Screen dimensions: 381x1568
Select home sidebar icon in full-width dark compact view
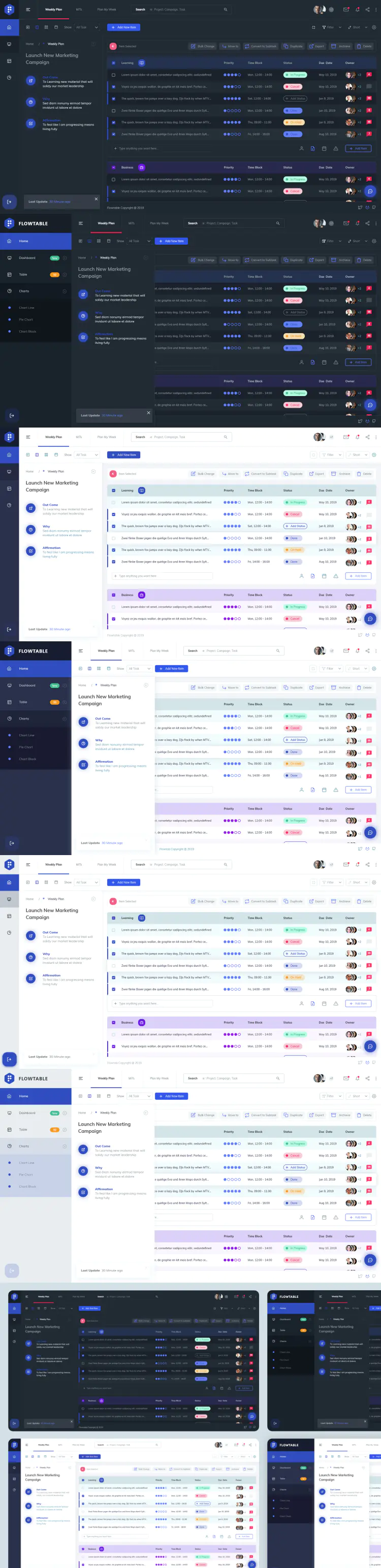pyautogui.click(x=9, y=27)
